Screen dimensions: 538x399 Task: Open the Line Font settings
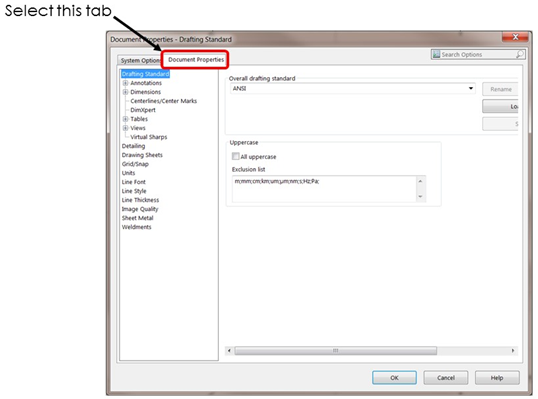tap(133, 182)
